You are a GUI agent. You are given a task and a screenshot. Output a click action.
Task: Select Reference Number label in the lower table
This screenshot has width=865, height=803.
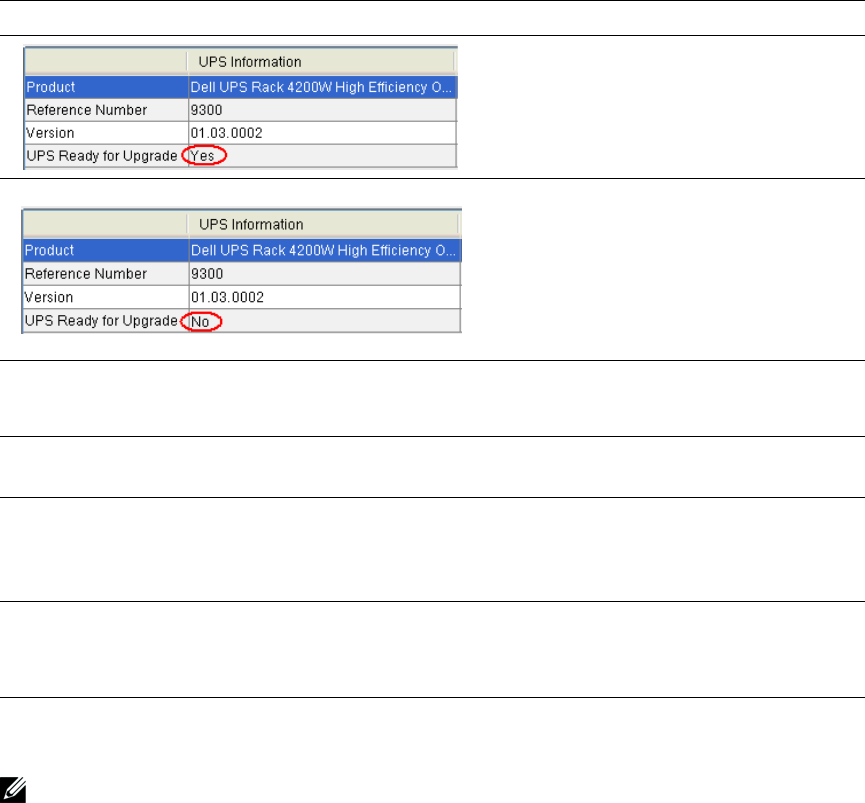[x=86, y=274]
